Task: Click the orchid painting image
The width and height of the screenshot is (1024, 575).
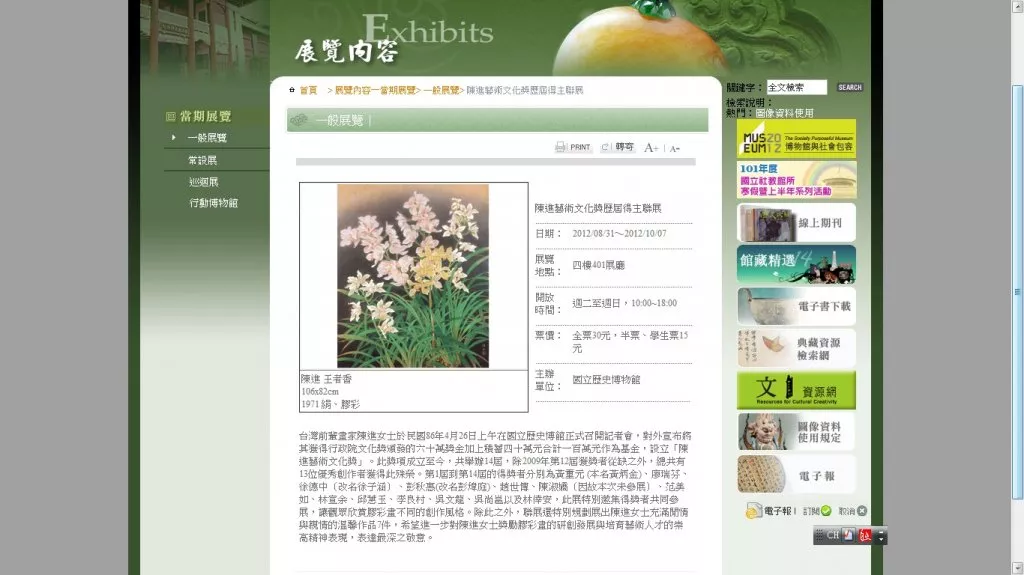Action: tap(413, 276)
